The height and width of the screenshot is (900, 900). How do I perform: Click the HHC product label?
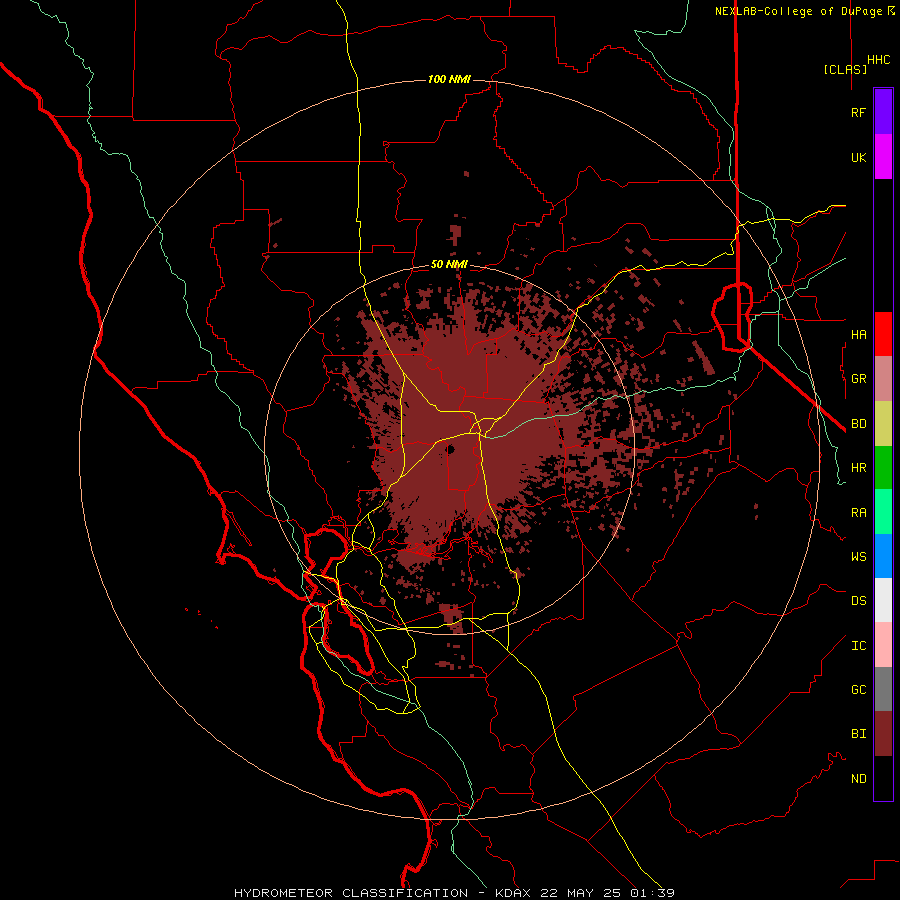click(879, 60)
